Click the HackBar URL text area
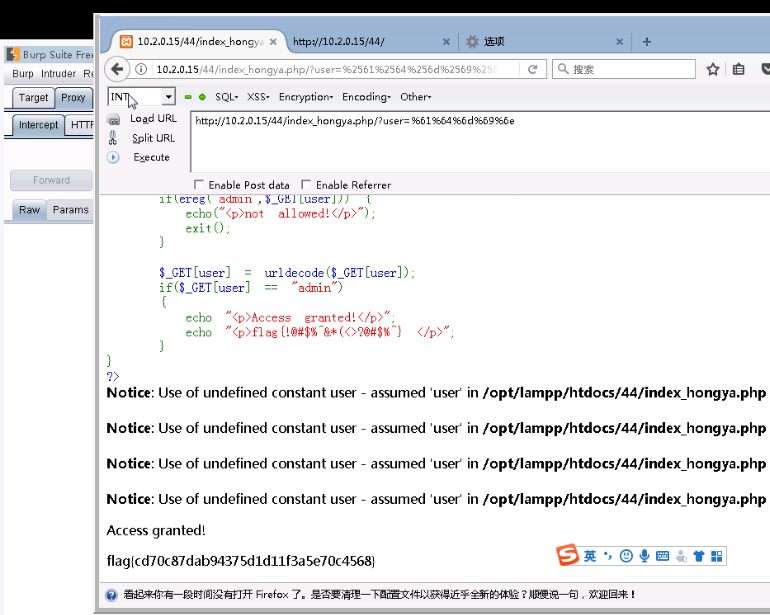This screenshot has height=615, width=770. (x=480, y=141)
